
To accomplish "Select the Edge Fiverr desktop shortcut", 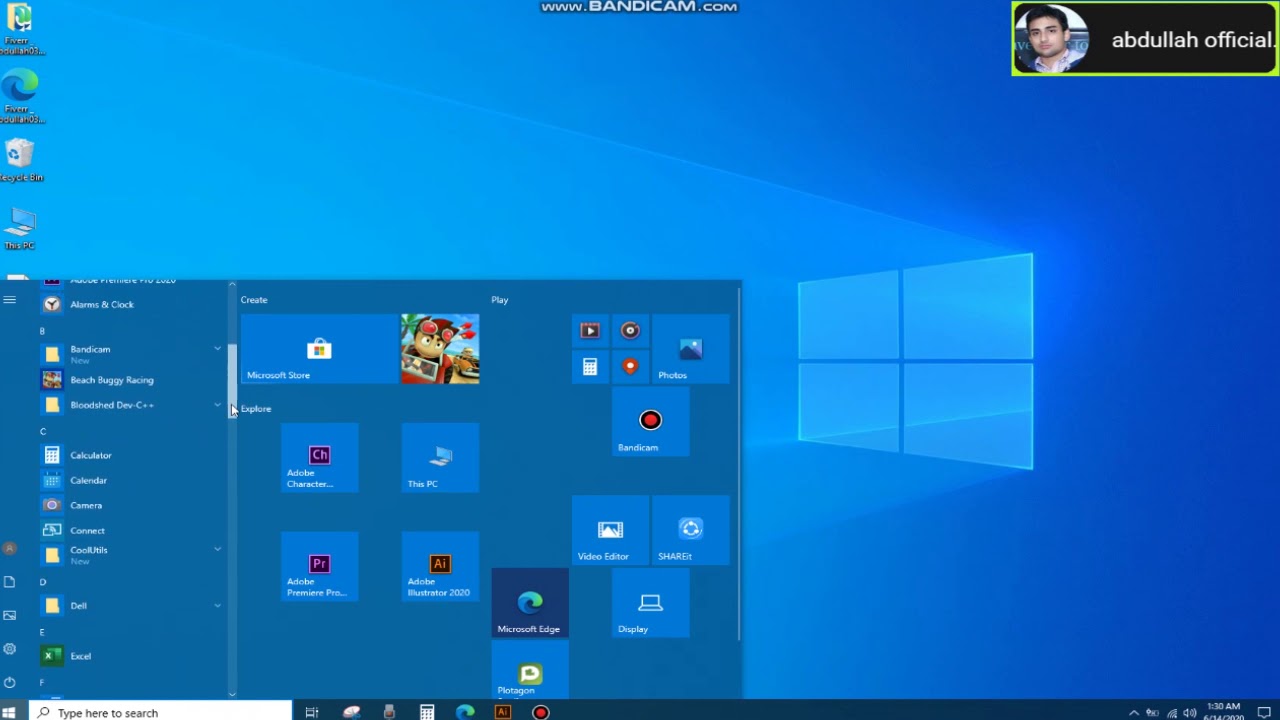I will [20, 96].
